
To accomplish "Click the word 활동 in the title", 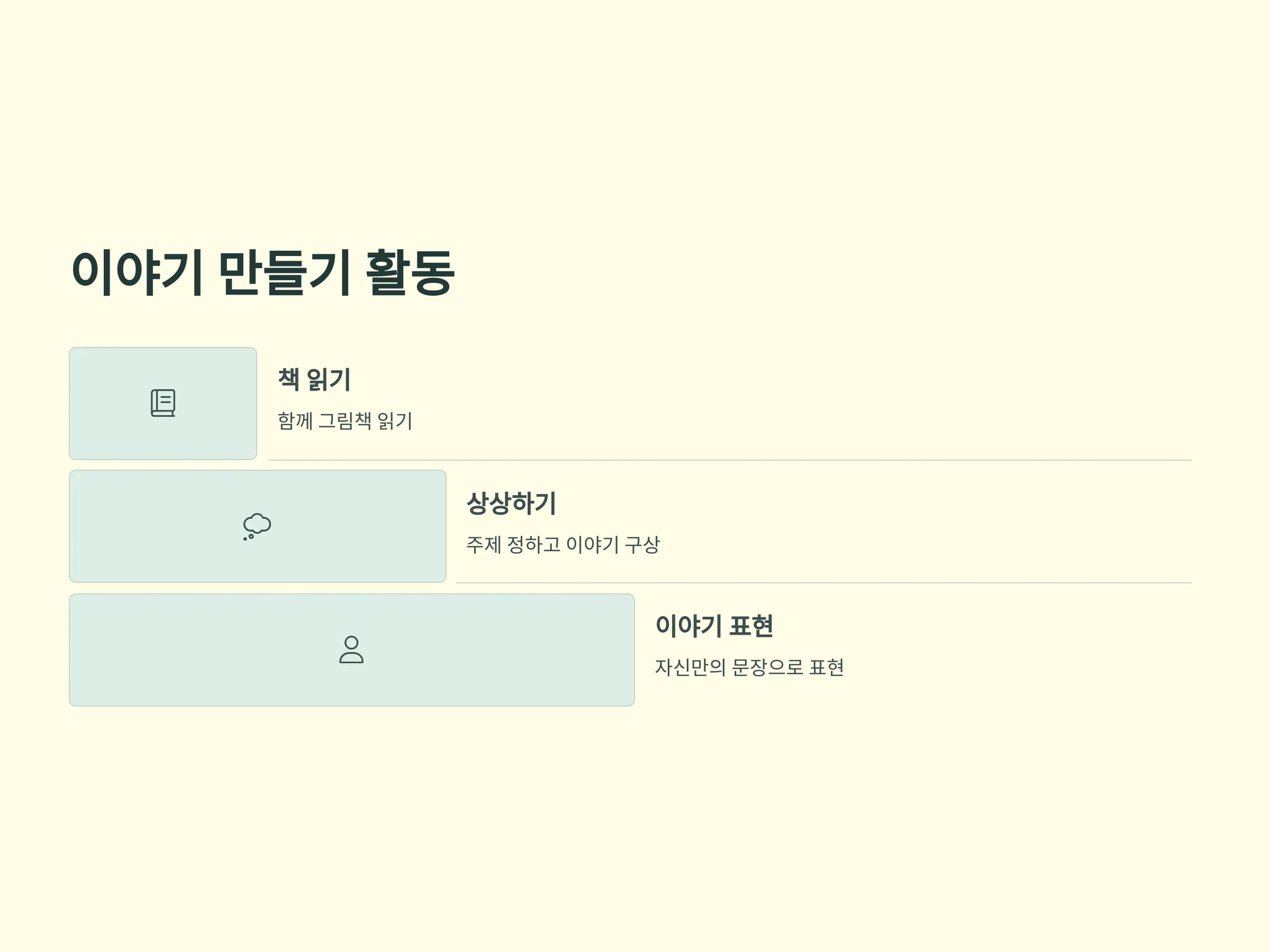I will click(410, 272).
